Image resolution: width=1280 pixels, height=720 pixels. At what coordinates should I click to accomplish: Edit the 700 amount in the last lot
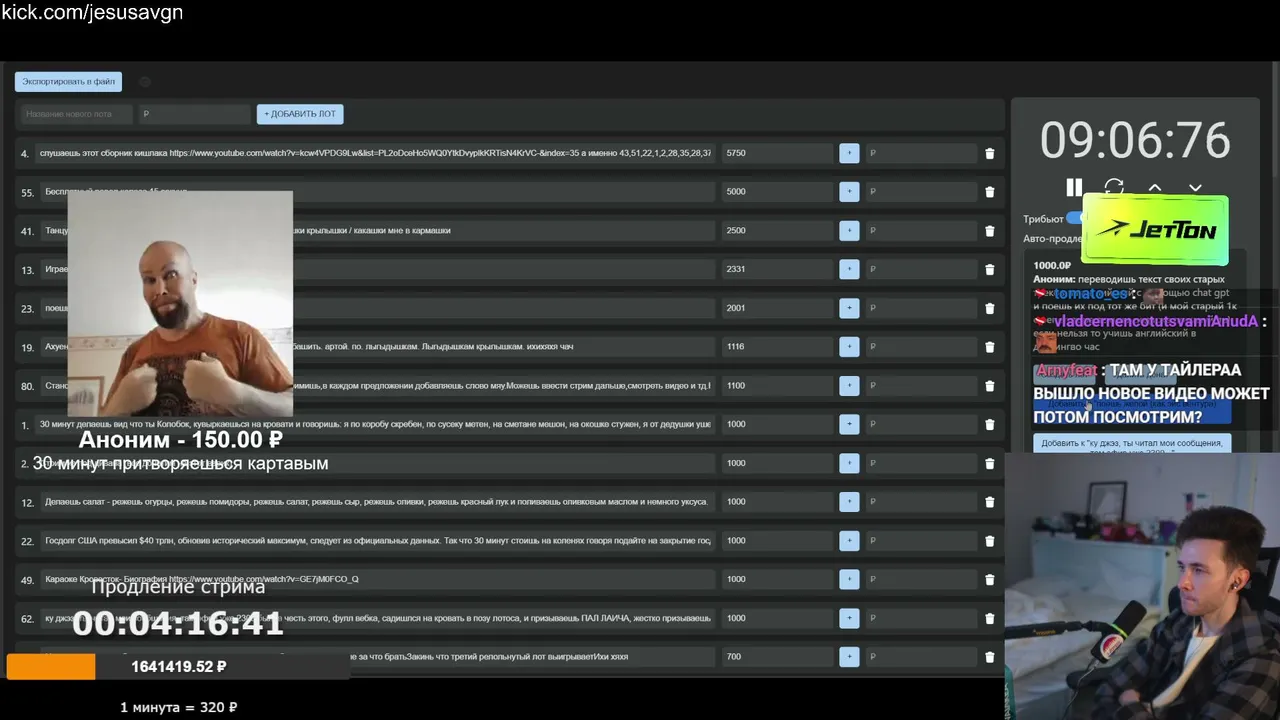pyautogui.click(x=777, y=657)
